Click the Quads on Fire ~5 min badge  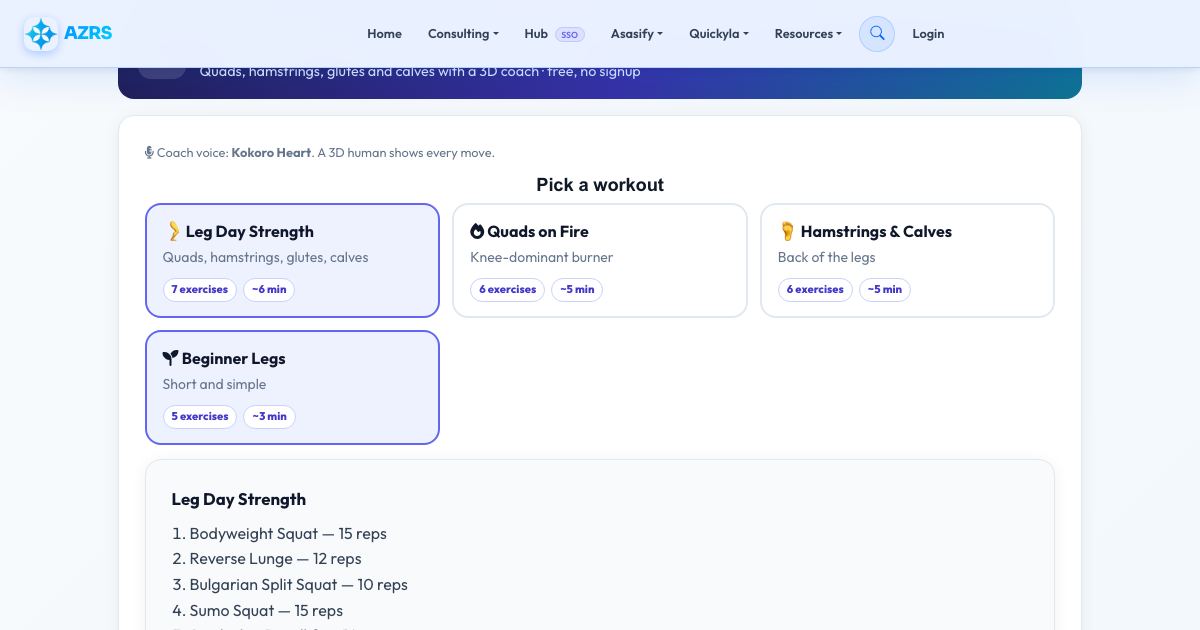pyautogui.click(x=577, y=290)
